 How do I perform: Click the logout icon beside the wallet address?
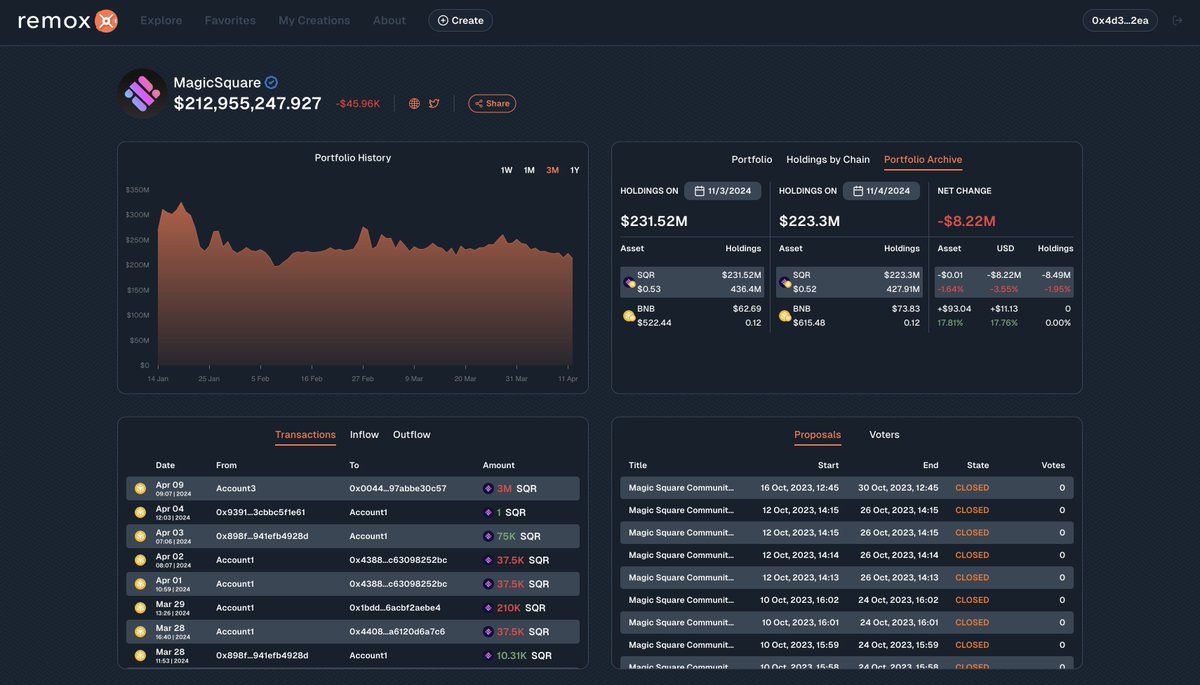[x=1176, y=20]
